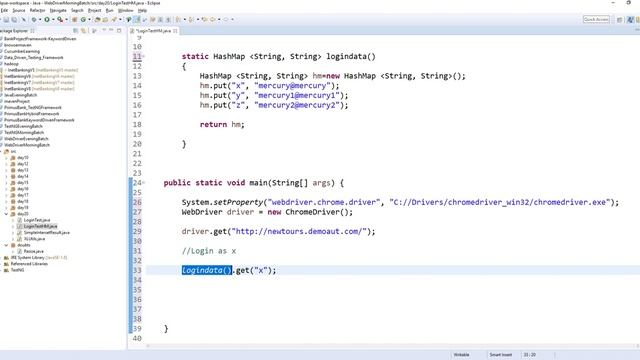
Task: Click the Java perspective icon
Action: 630,19
